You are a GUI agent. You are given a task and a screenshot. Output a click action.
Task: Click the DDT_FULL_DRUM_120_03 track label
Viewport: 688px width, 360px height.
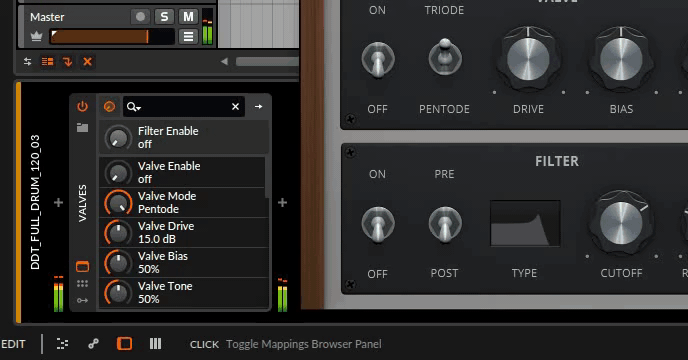pos(35,202)
